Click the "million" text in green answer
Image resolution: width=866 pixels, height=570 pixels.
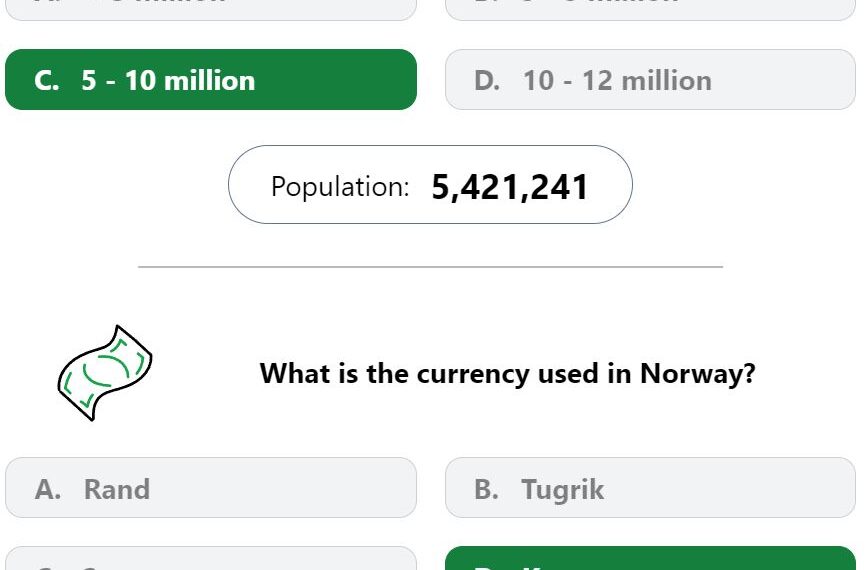pos(210,81)
